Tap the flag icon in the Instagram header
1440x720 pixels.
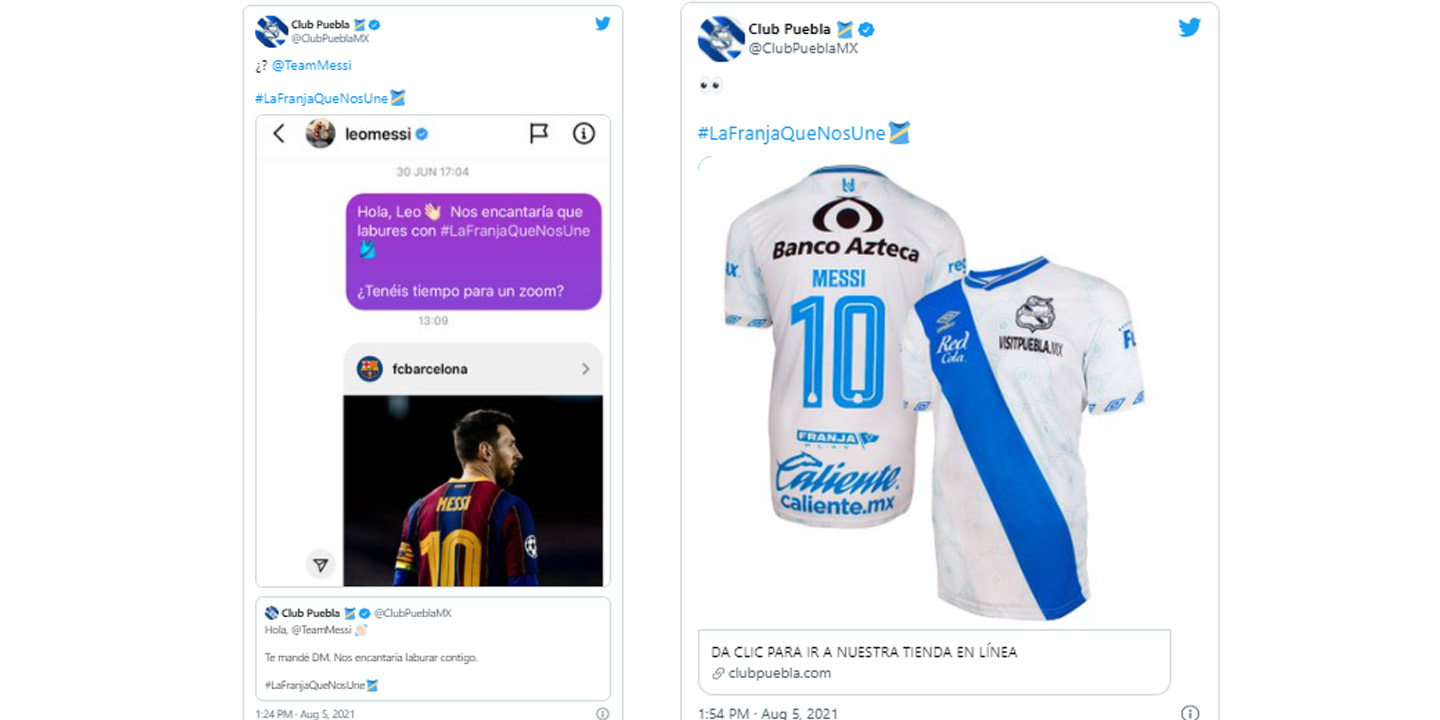coord(539,133)
